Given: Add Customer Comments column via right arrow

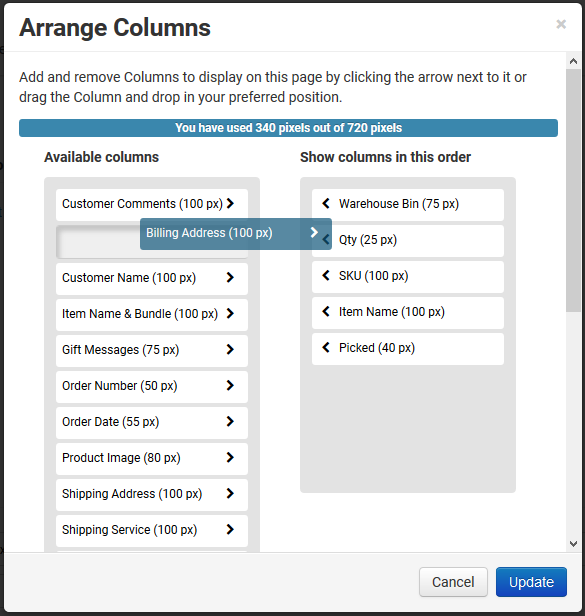Looking at the screenshot, I should (x=230, y=204).
